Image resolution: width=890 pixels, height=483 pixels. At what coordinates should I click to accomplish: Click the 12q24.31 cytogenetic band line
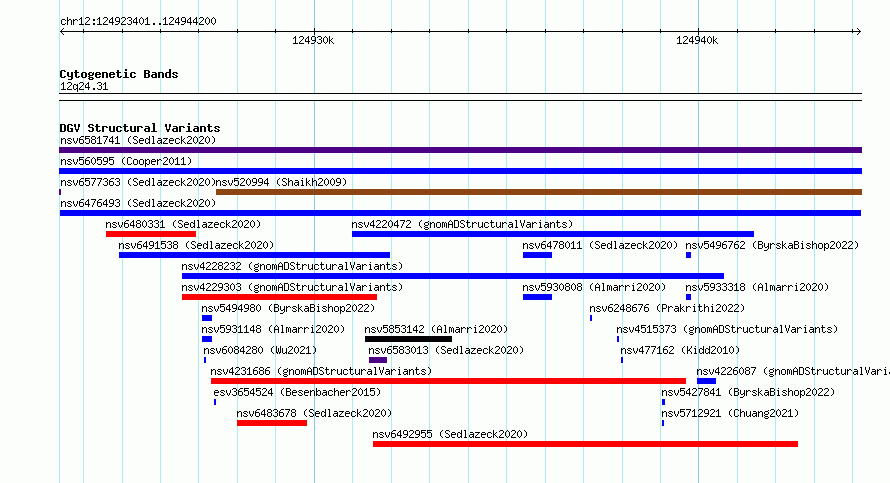pos(460,97)
